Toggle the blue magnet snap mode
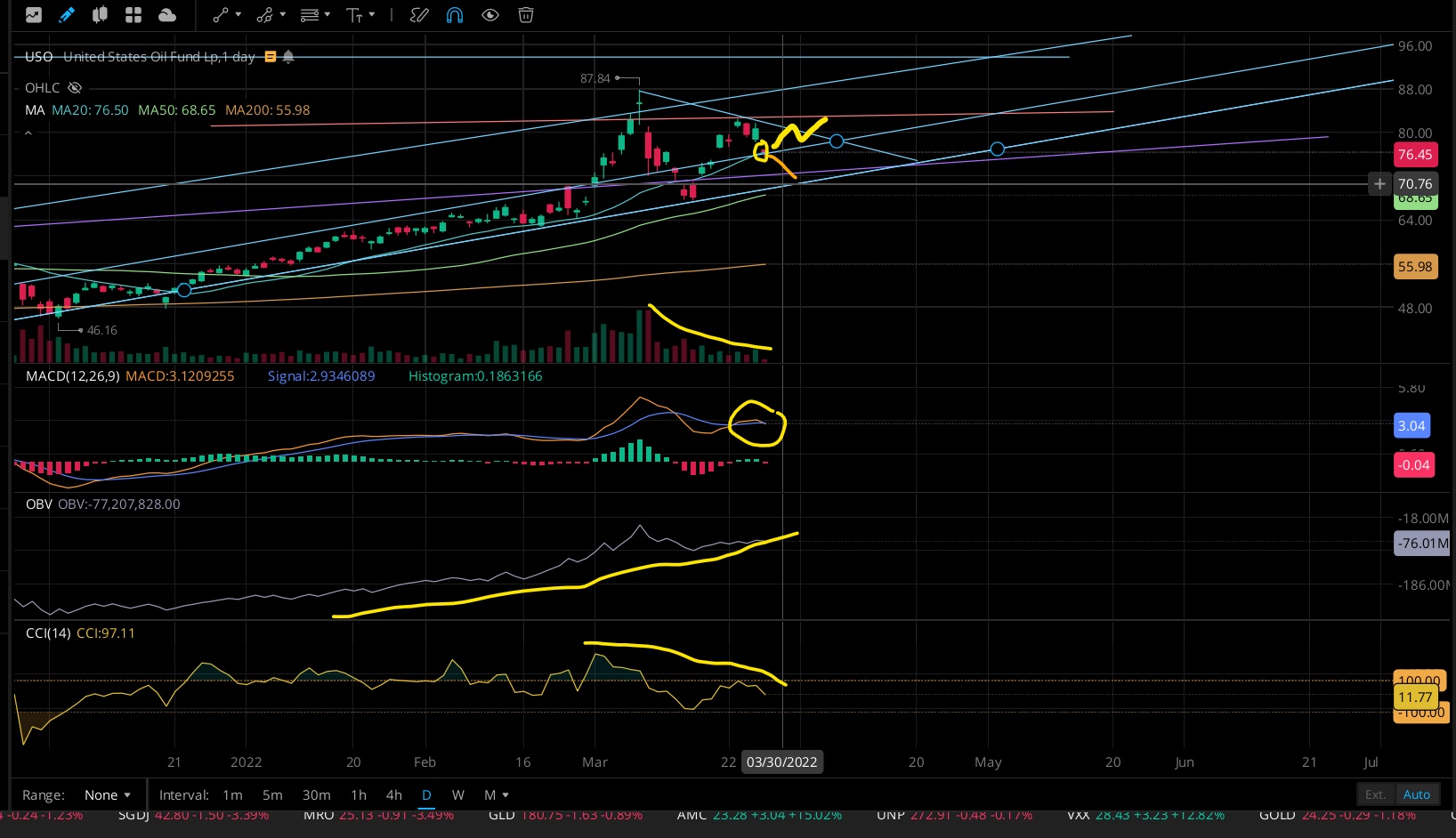Screen dimensions: 1456x838 [x=455, y=15]
